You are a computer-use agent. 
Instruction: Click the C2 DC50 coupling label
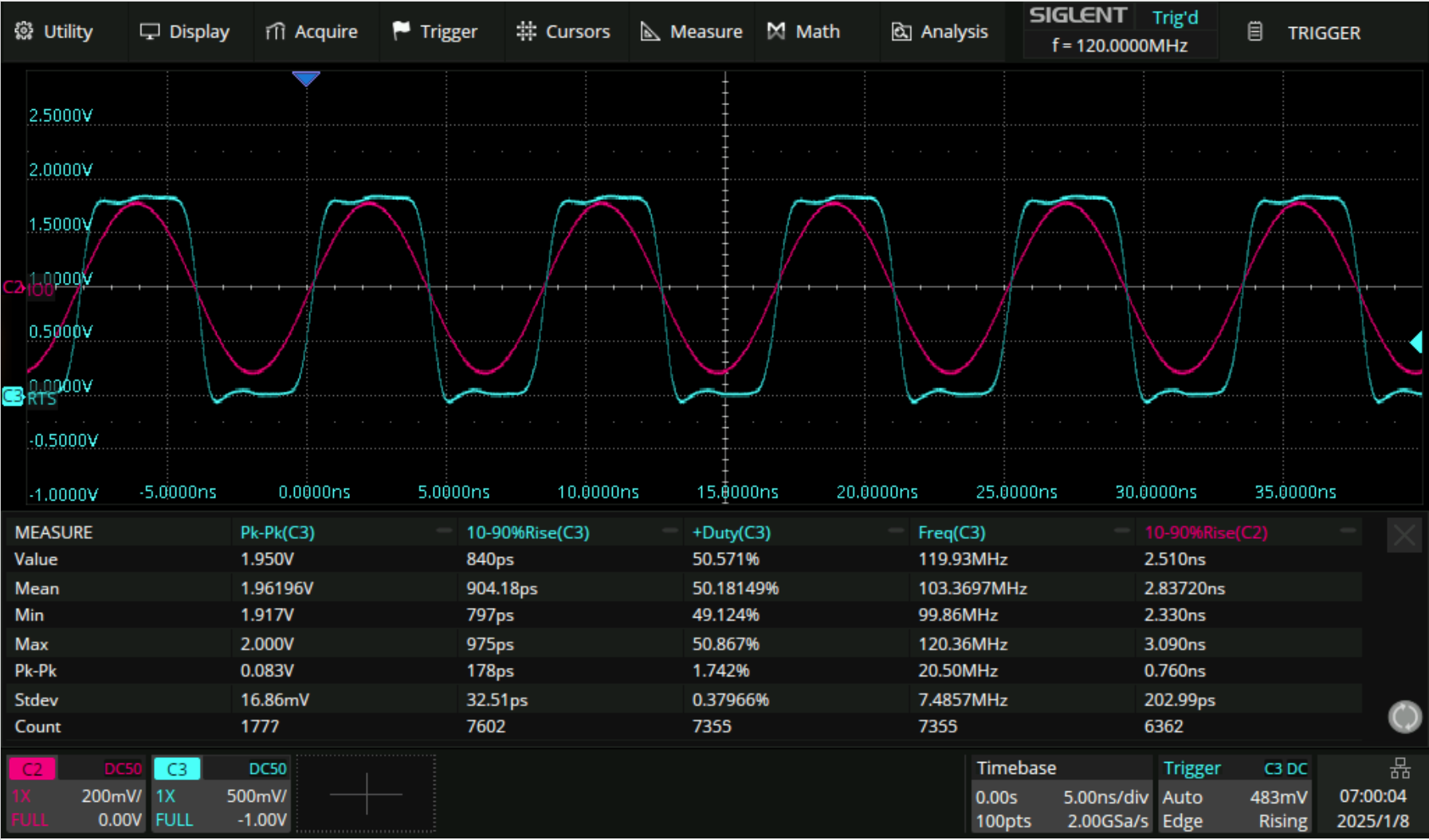(x=123, y=769)
